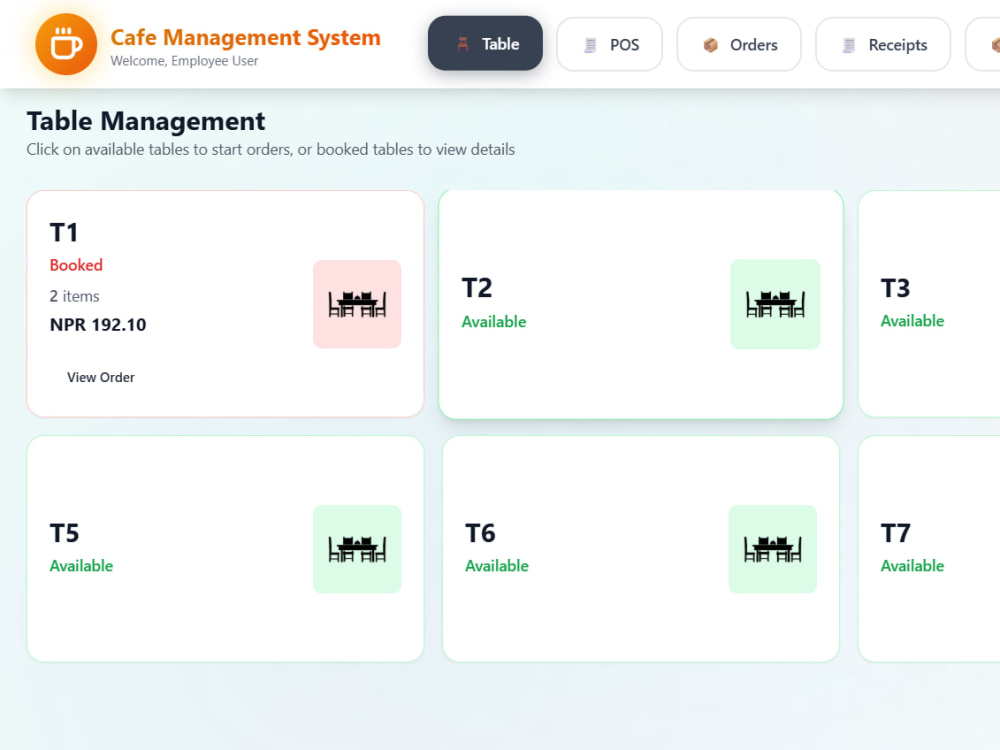Click the chair icon in Table tab
The height and width of the screenshot is (750, 1000).
(x=463, y=44)
